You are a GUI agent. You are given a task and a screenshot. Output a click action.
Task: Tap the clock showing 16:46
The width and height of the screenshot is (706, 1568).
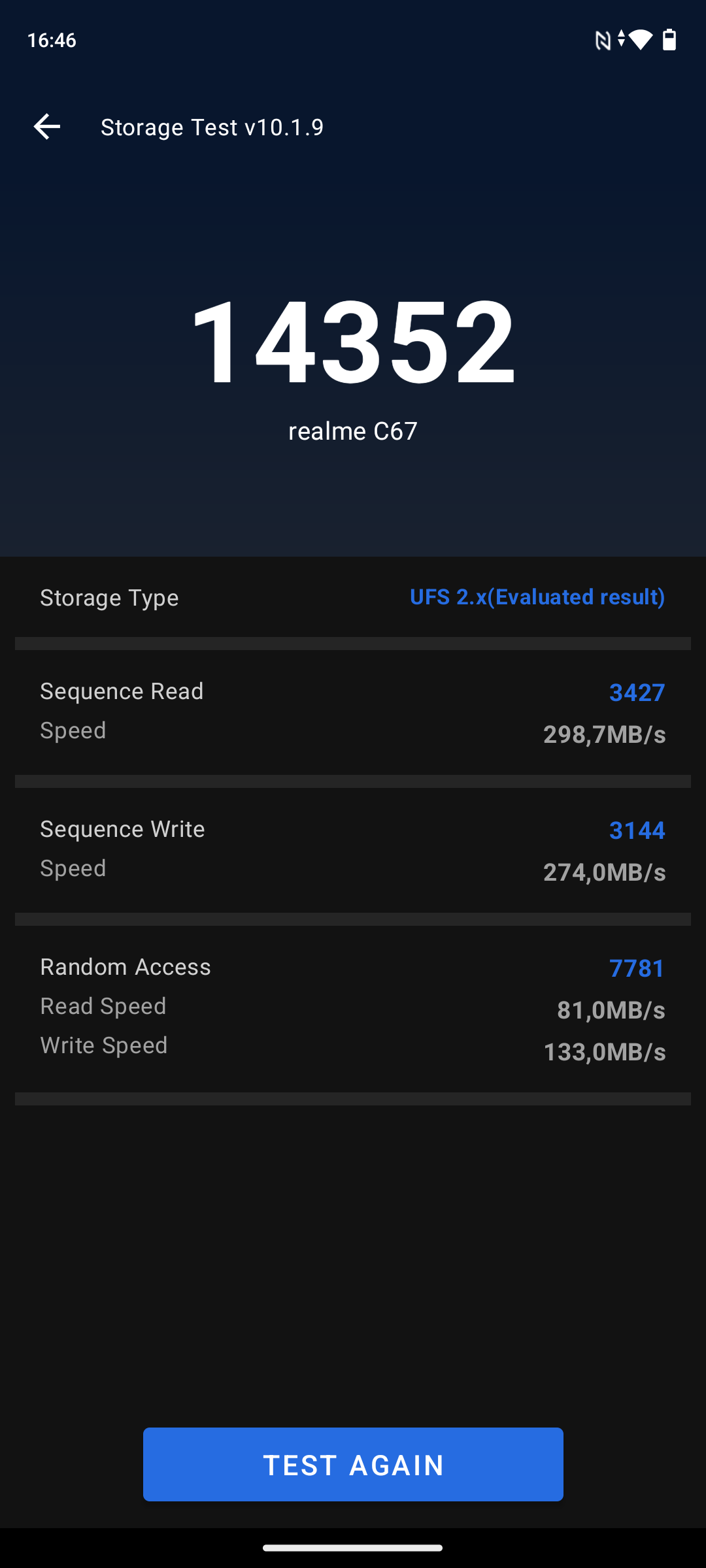tap(52, 41)
